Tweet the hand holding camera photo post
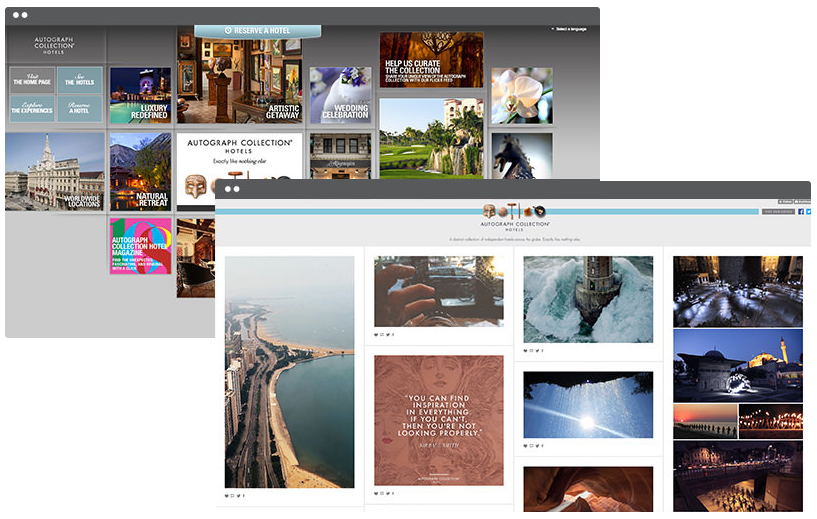Viewport: 817px width, 519px height. tap(388, 335)
